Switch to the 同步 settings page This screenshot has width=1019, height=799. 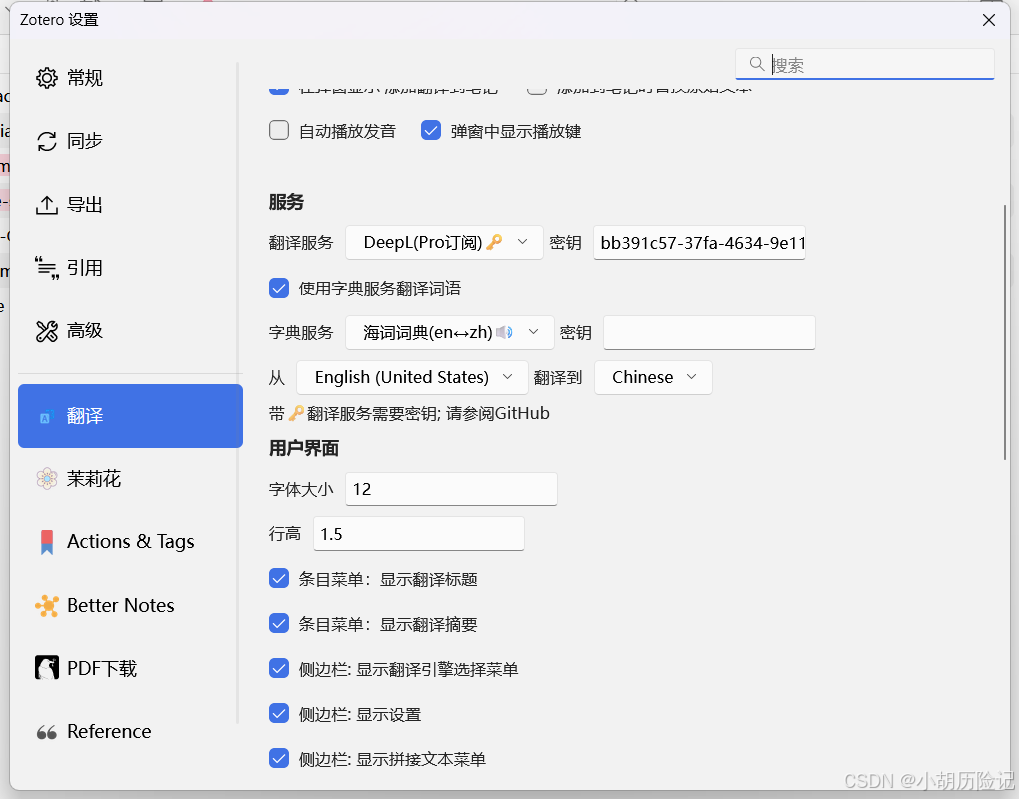coord(45,141)
